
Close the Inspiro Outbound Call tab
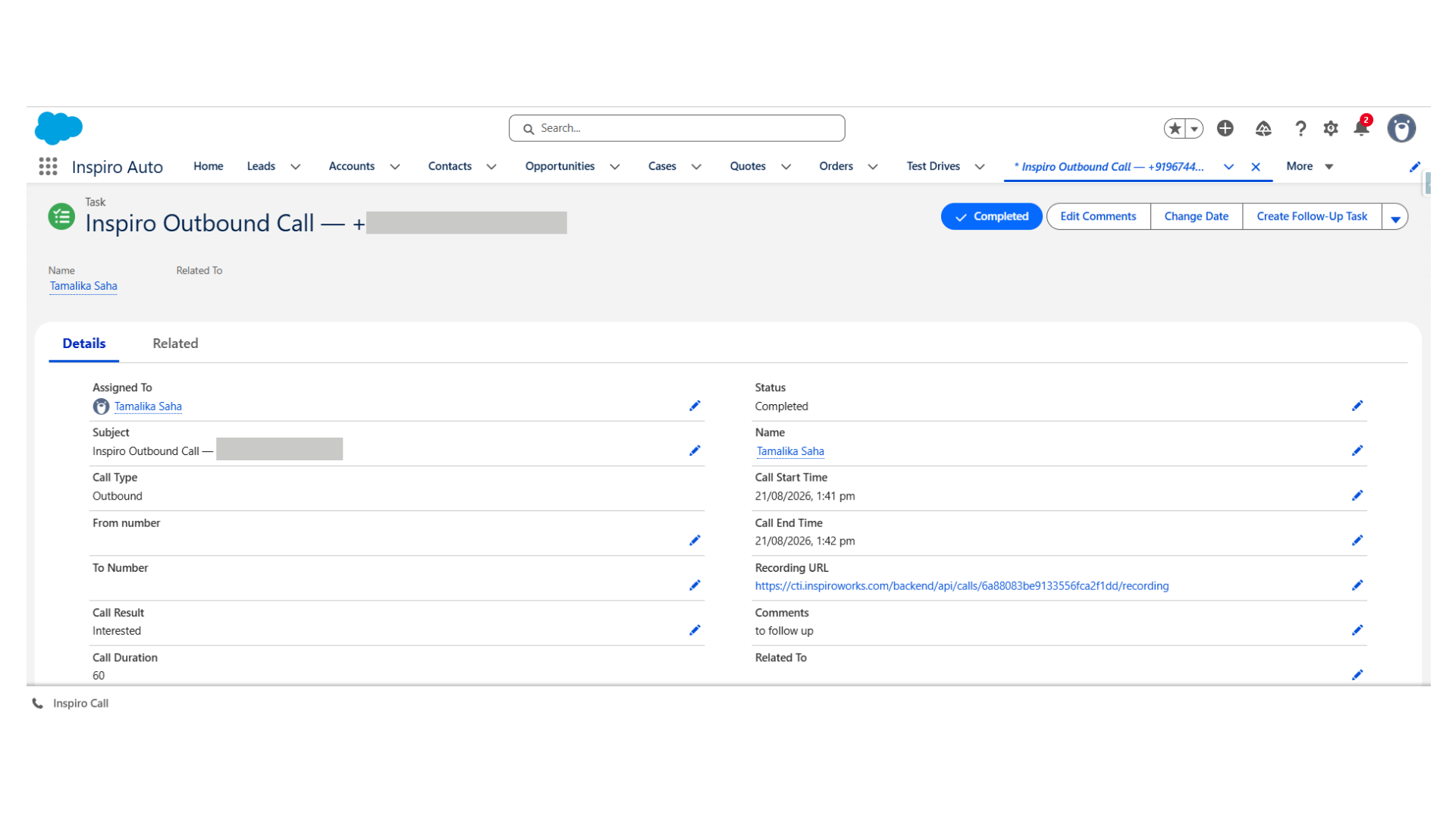coord(1256,167)
